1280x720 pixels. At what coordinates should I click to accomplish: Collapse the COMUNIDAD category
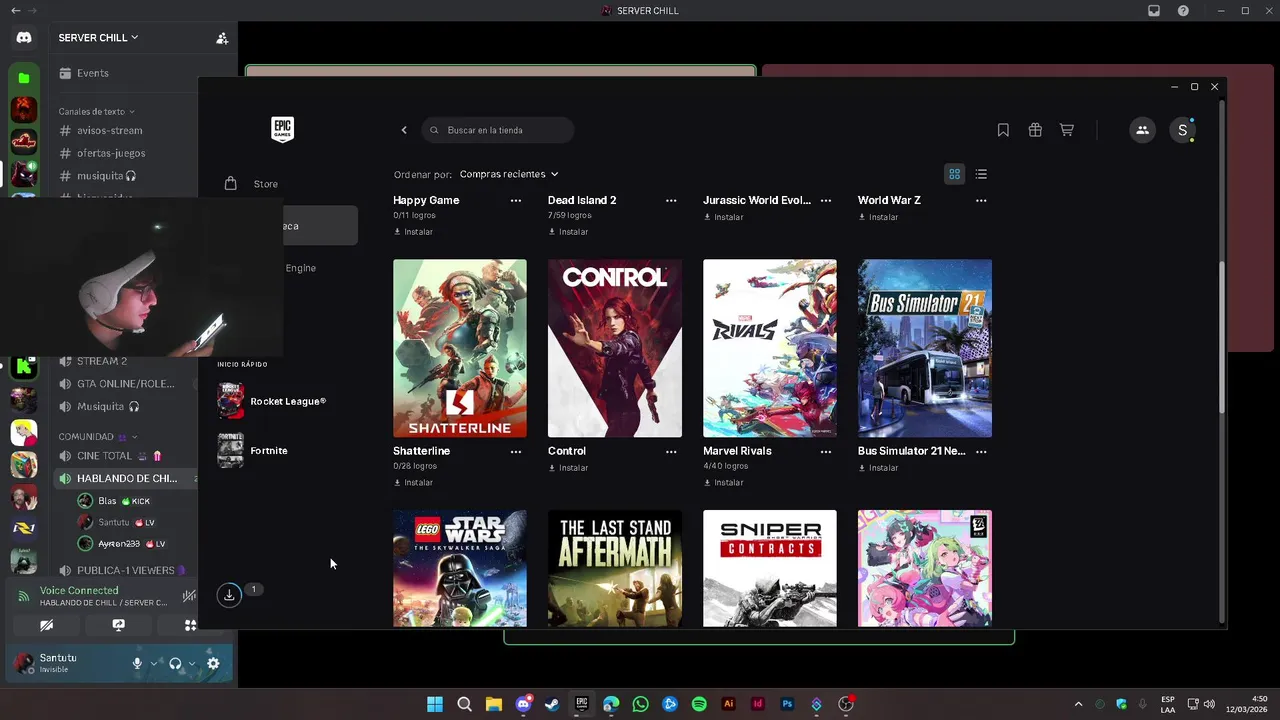[98, 437]
